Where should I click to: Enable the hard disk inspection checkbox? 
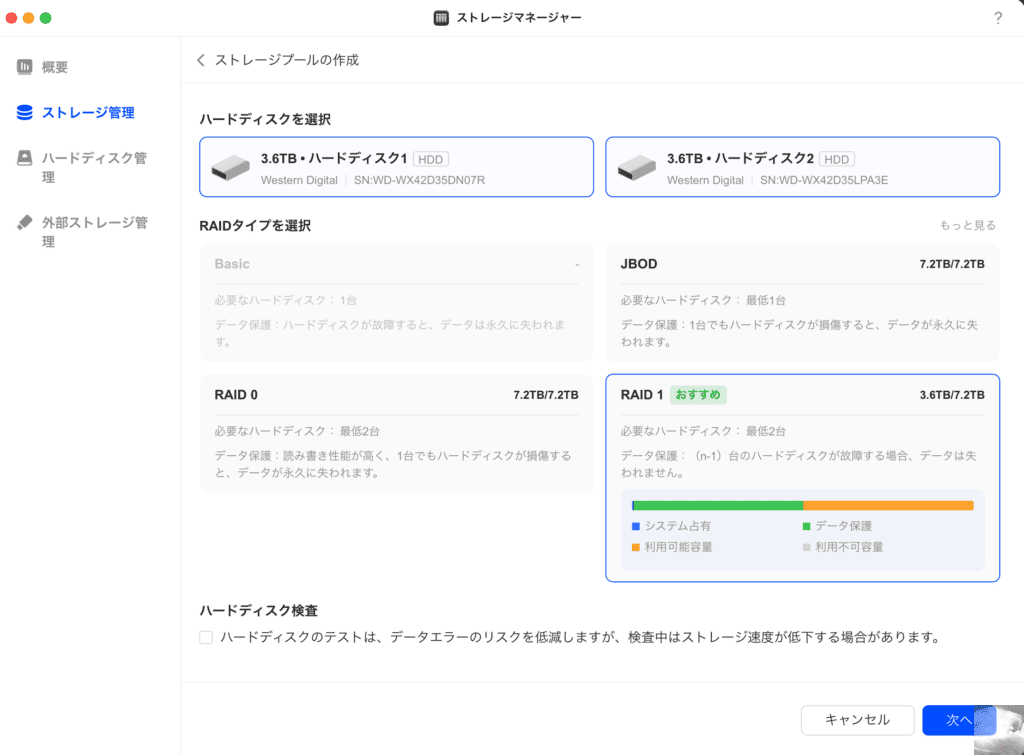coord(206,637)
